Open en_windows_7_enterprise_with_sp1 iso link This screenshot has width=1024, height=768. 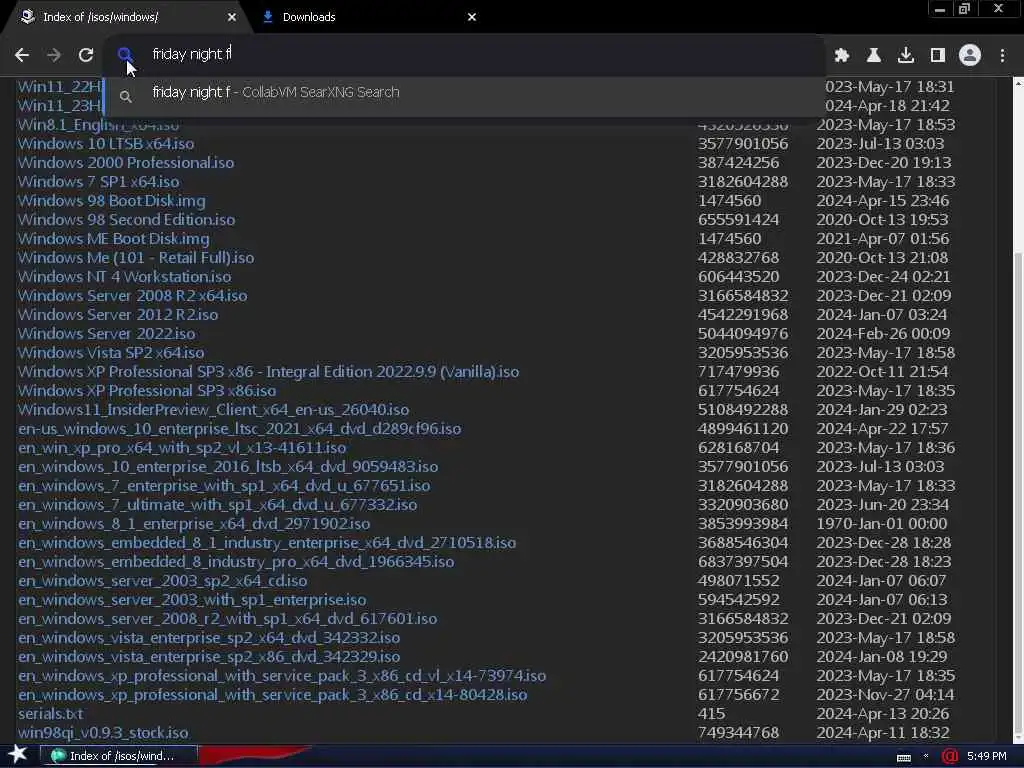click(224, 485)
